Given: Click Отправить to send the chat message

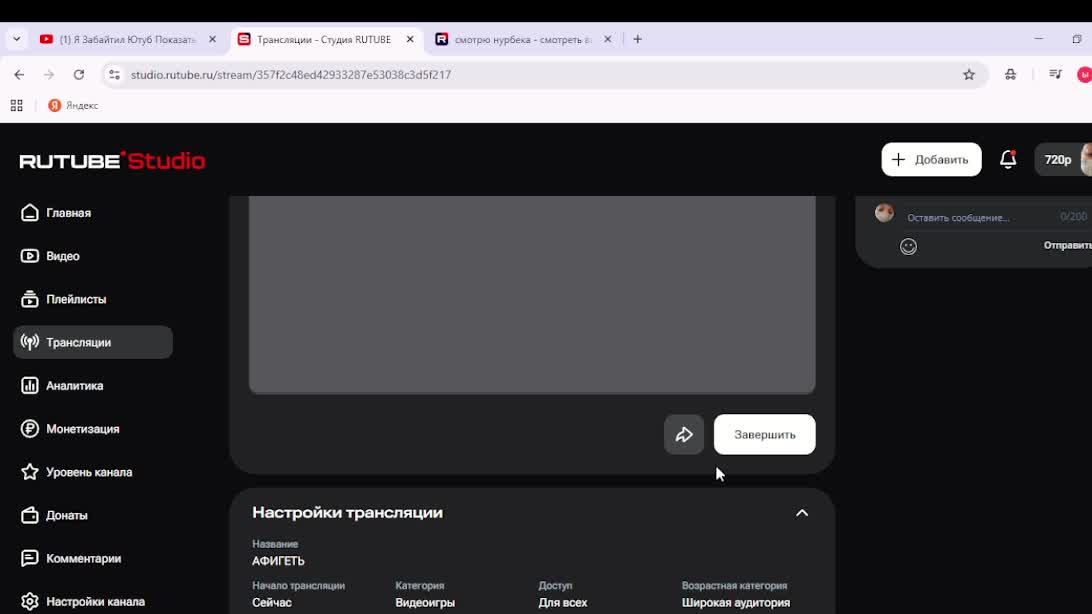Looking at the screenshot, I should (1067, 245).
